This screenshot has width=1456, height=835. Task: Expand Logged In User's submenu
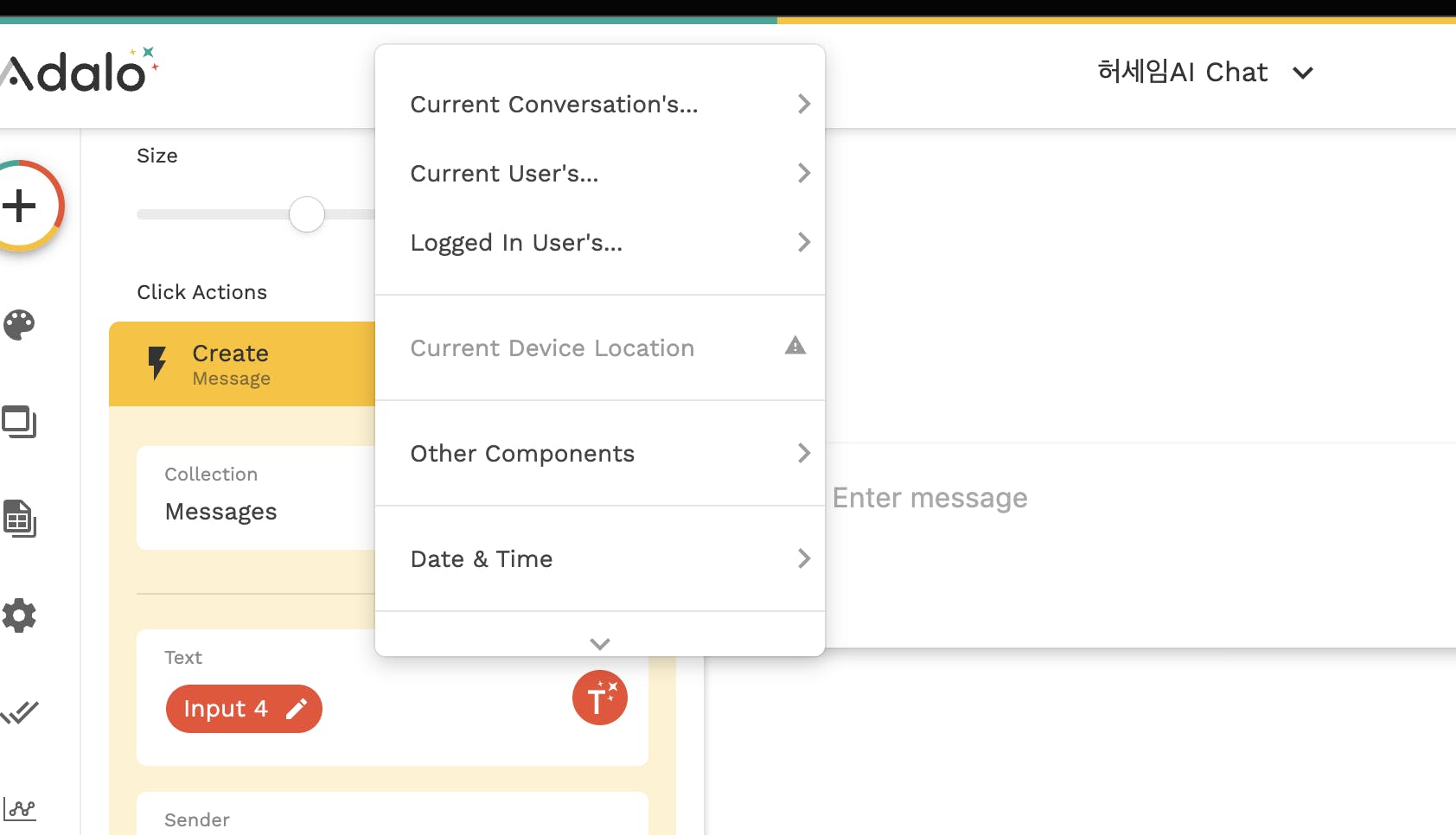click(x=600, y=243)
